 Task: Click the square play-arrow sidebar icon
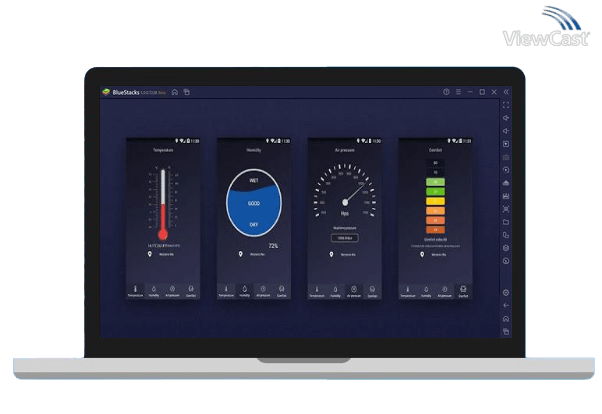coord(506,144)
